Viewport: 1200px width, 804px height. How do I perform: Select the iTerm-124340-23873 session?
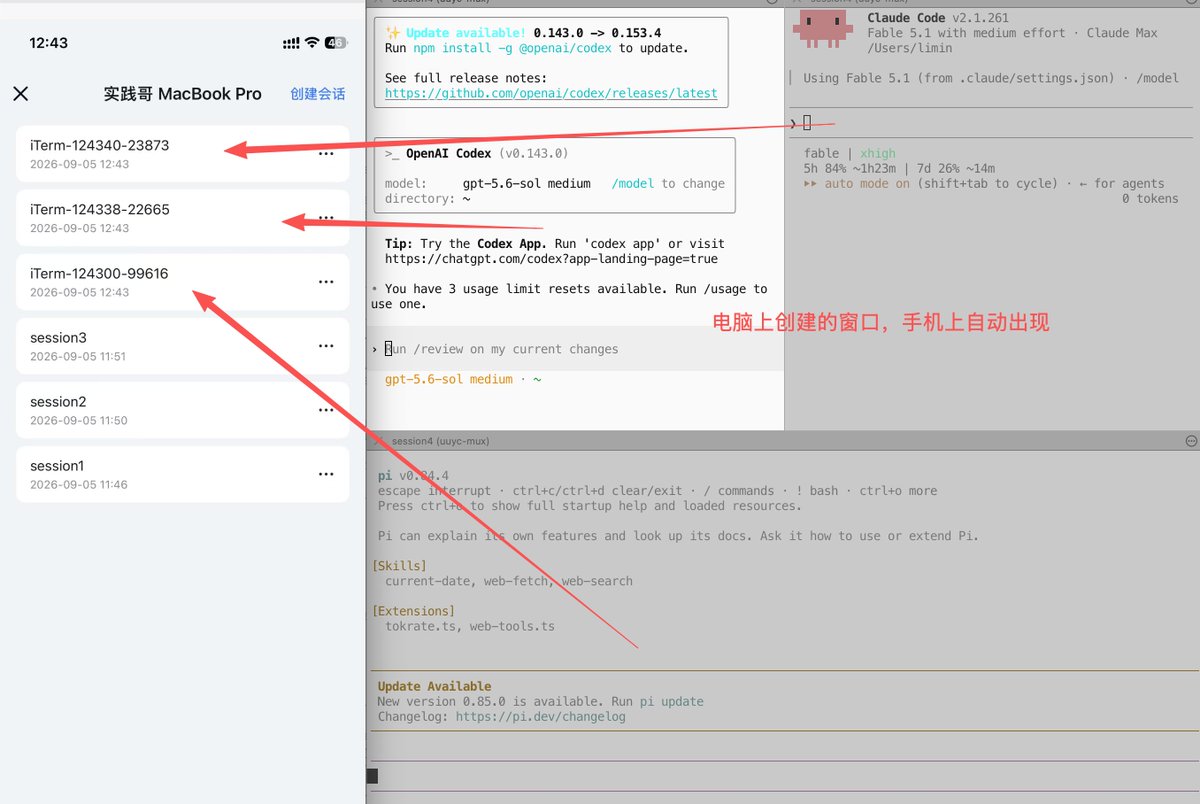pos(183,154)
